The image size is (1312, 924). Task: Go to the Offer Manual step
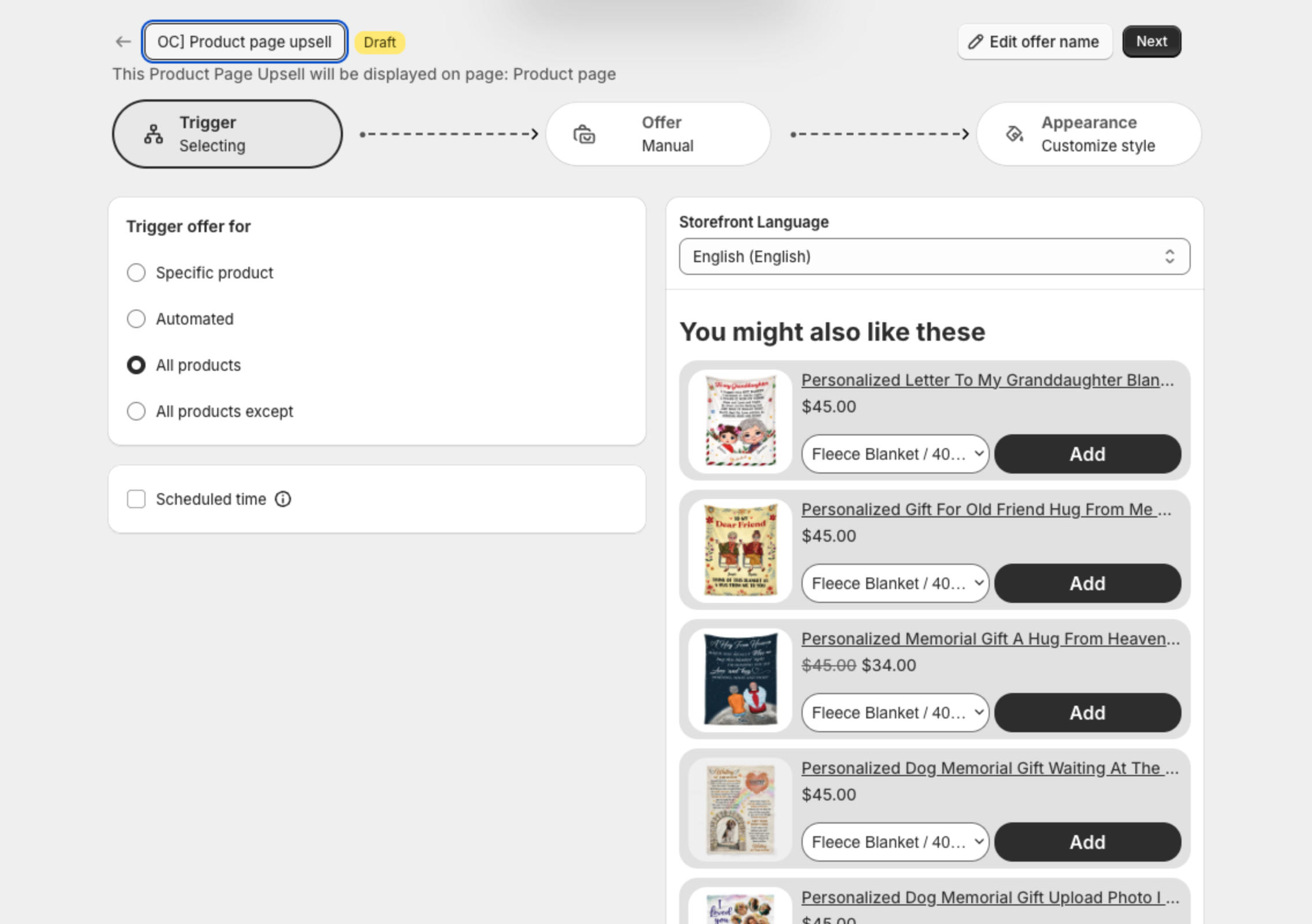[x=658, y=134]
